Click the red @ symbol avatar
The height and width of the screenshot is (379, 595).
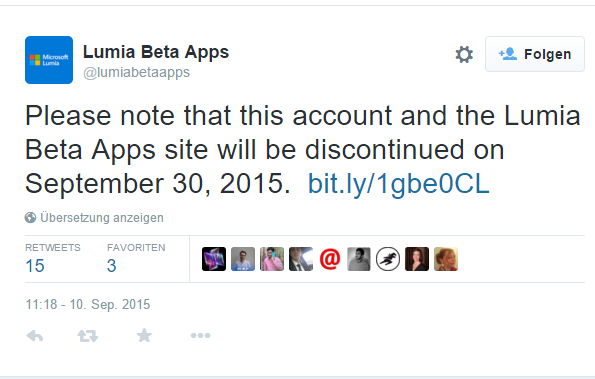pyautogui.click(x=330, y=259)
